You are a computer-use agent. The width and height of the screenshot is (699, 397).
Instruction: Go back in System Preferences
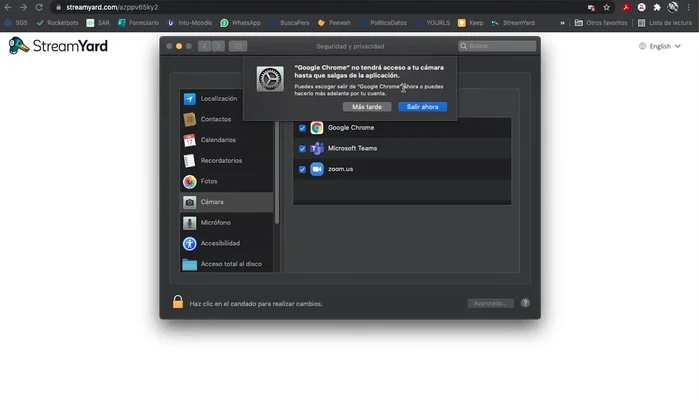pos(205,46)
